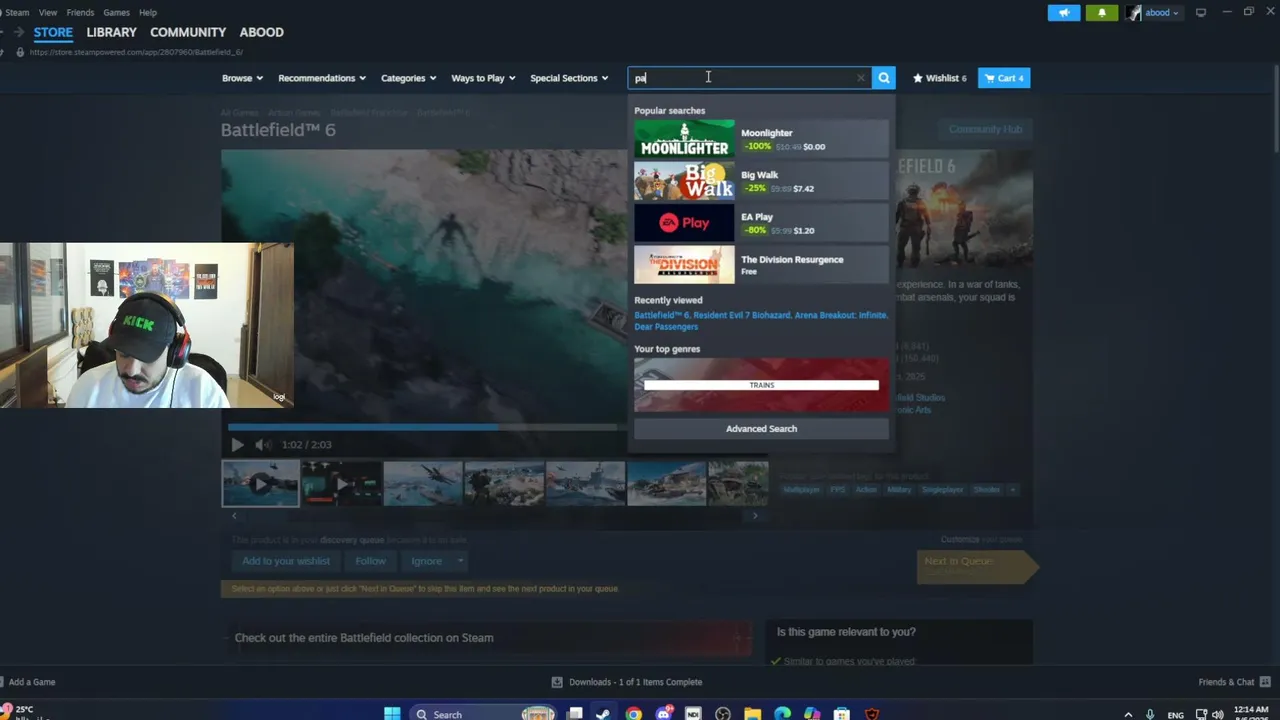Image resolution: width=1280 pixels, height=720 pixels.
Task: Open the announcements megaphone button
Action: 1064,13
